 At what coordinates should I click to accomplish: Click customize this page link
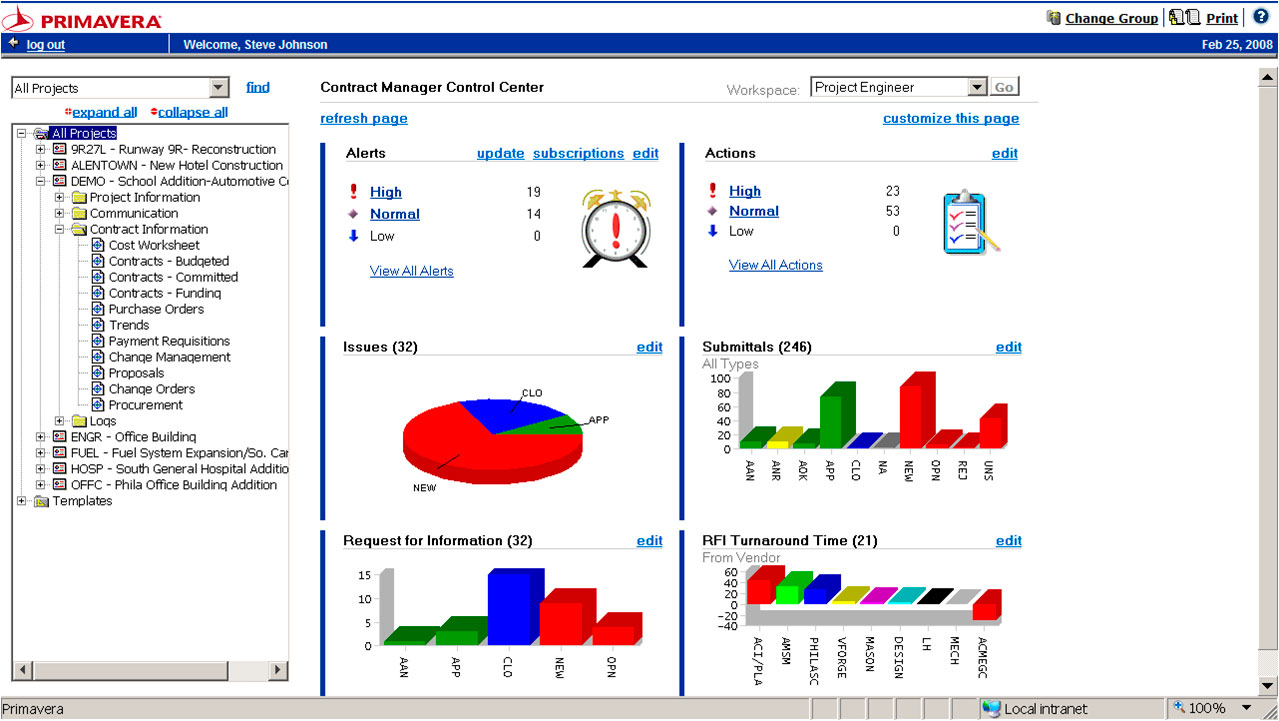tap(951, 118)
